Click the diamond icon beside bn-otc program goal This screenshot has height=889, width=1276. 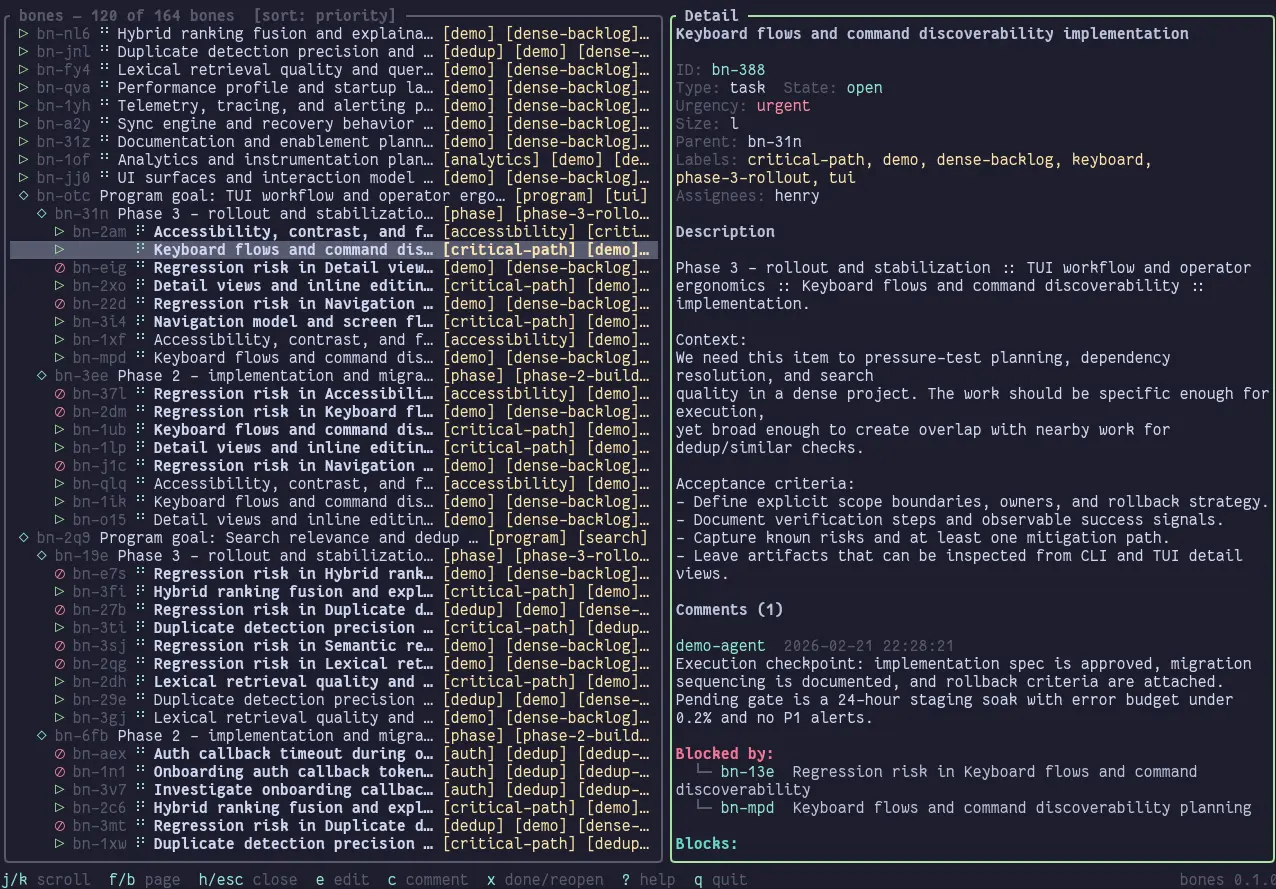23,196
